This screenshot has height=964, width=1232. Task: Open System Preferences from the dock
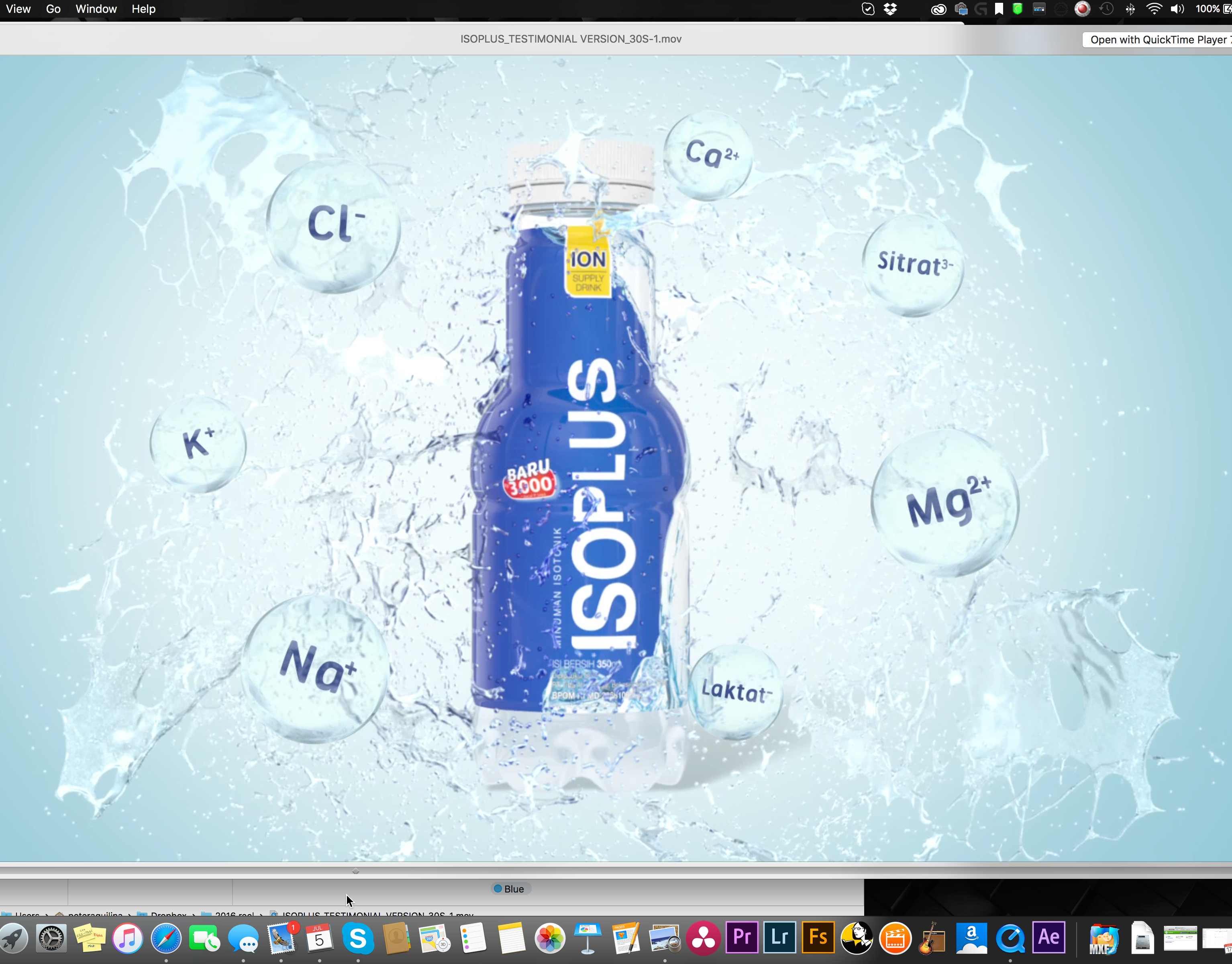pos(51,939)
